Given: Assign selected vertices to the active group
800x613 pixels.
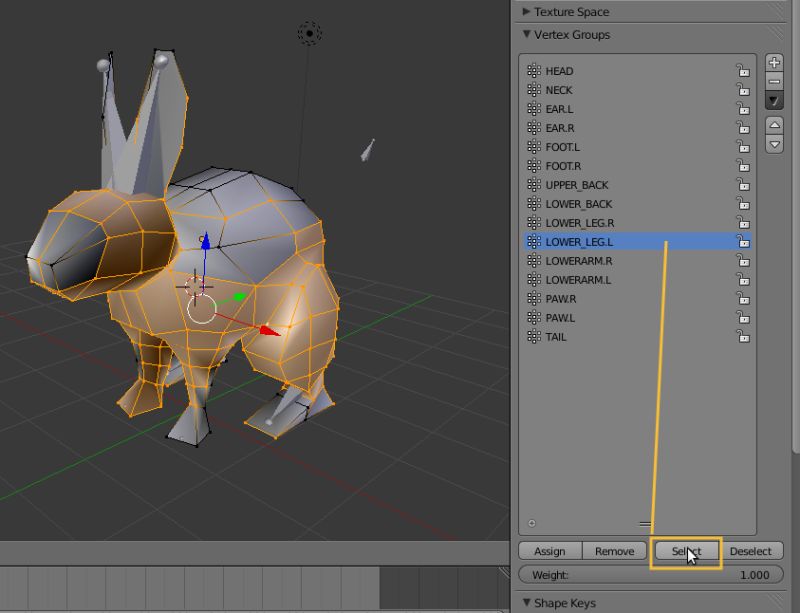Looking at the screenshot, I should pos(549,550).
